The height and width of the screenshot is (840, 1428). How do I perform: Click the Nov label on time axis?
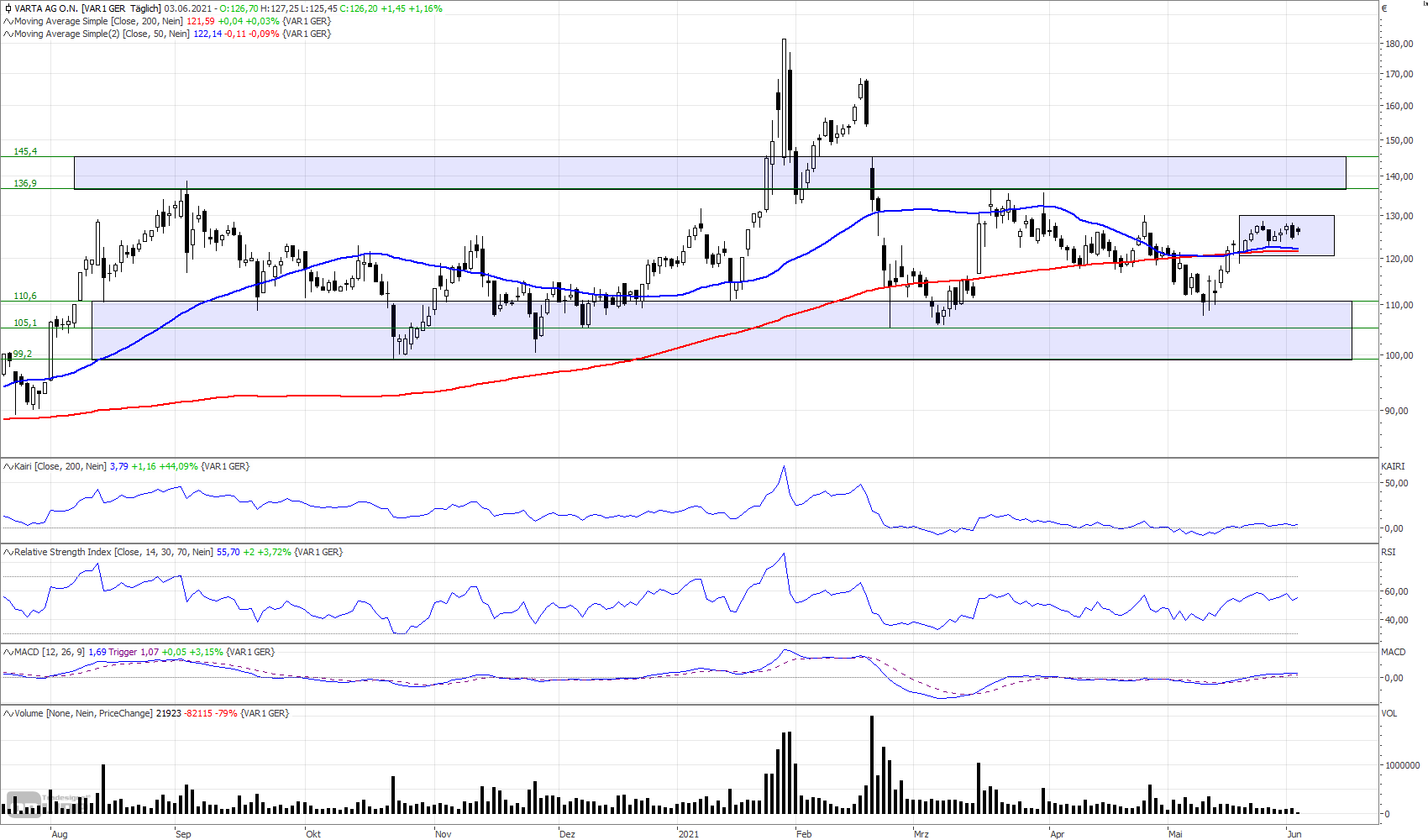click(444, 834)
